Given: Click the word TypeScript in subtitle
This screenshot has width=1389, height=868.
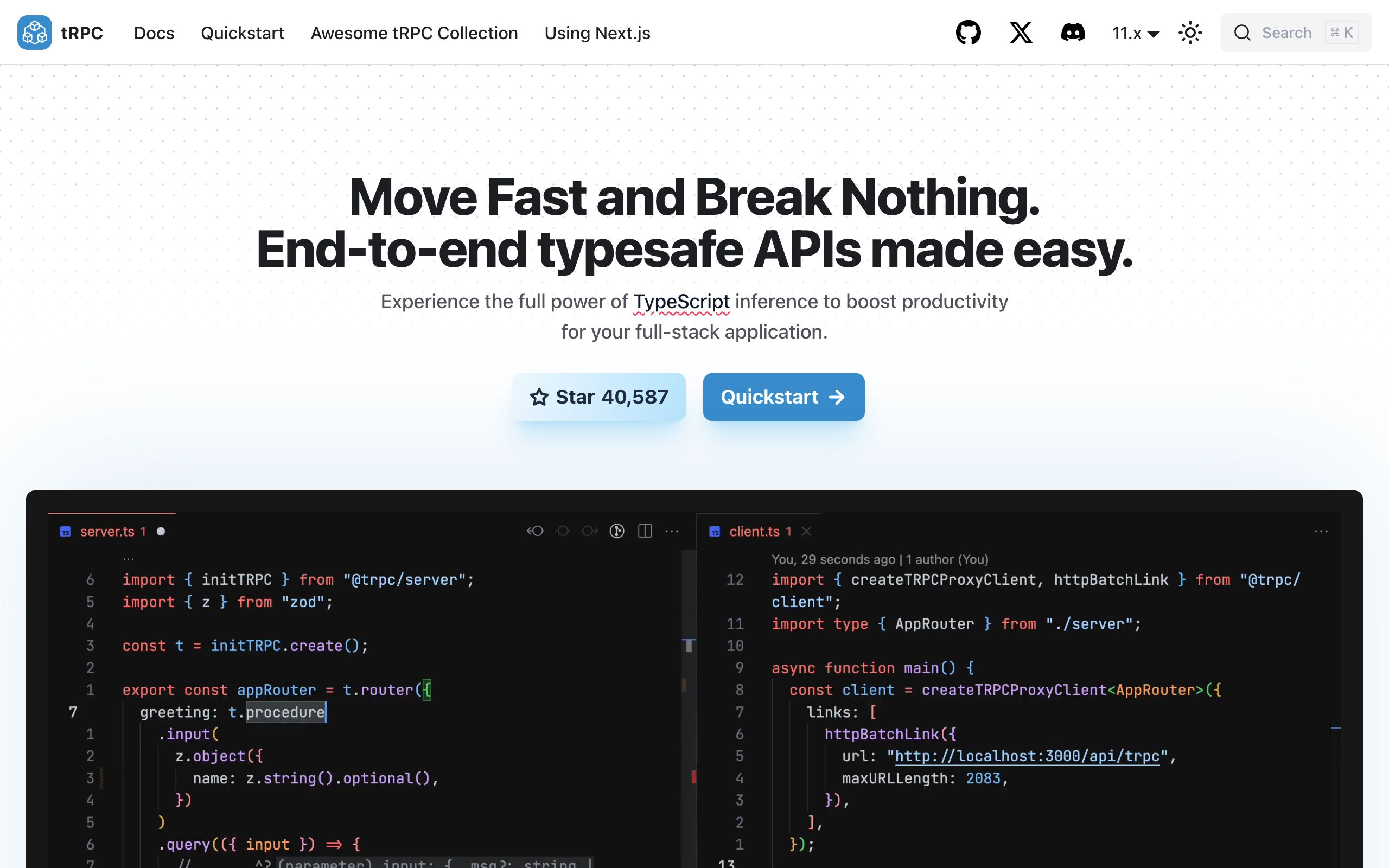Looking at the screenshot, I should pyautogui.click(x=681, y=302).
